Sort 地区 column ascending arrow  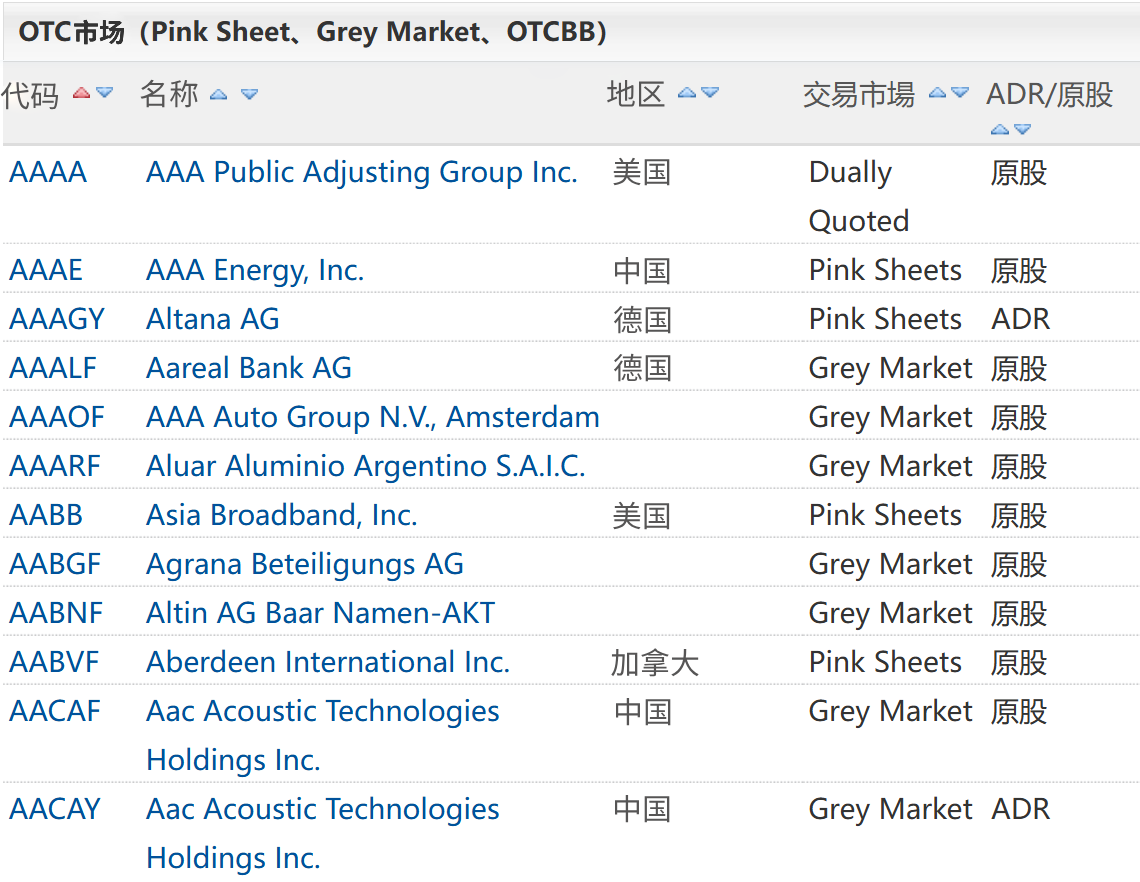point(686,93)
